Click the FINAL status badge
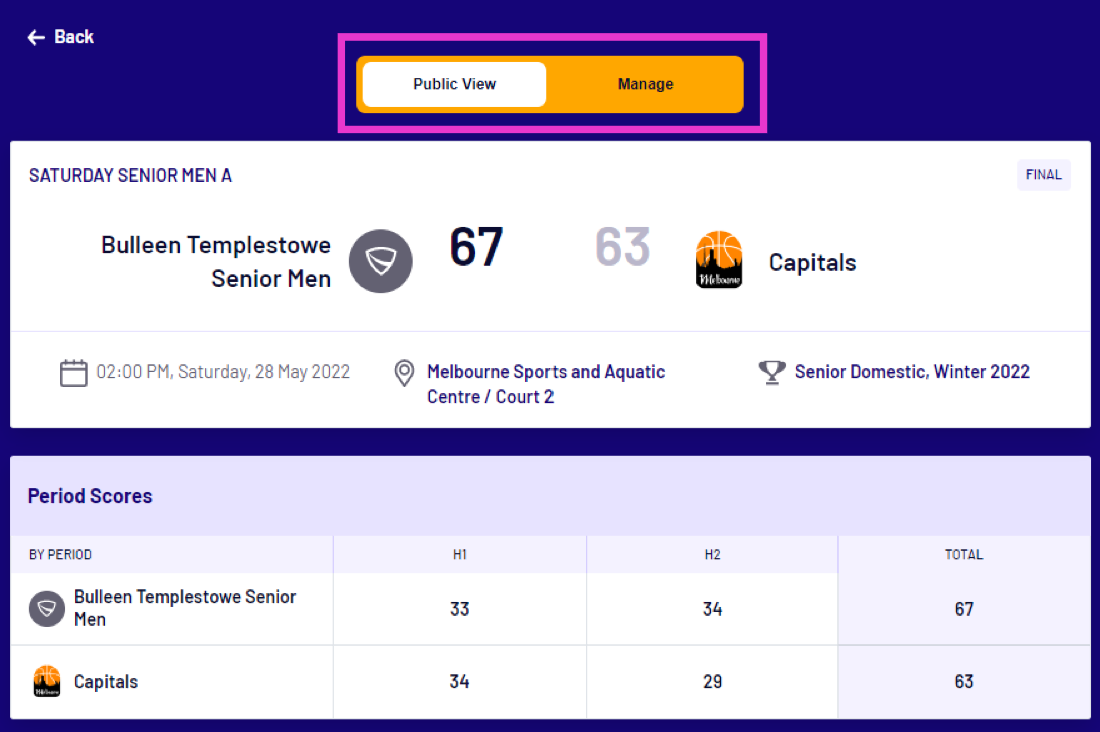1100x732 pixels. (x=1043, y=175)
